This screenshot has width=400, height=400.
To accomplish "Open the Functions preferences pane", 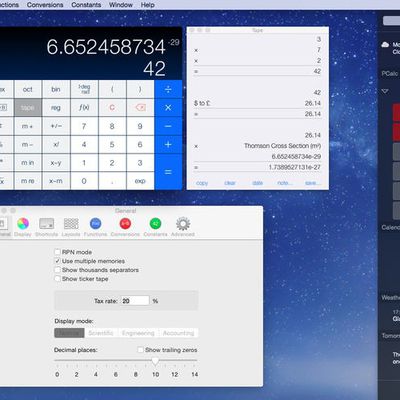I will [95, 227].
